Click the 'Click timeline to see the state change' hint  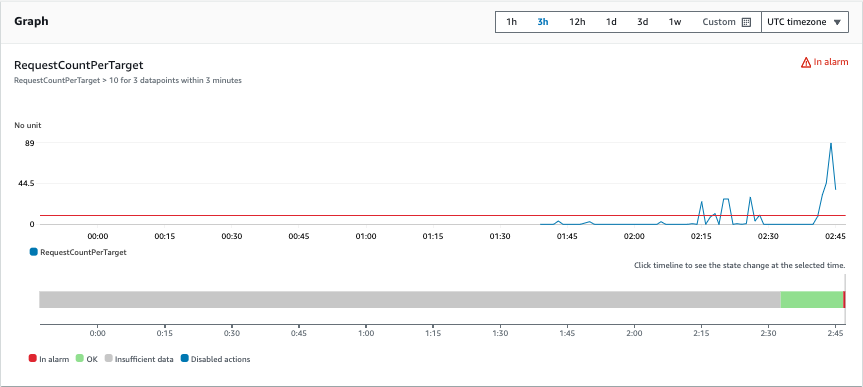[739, 265]
